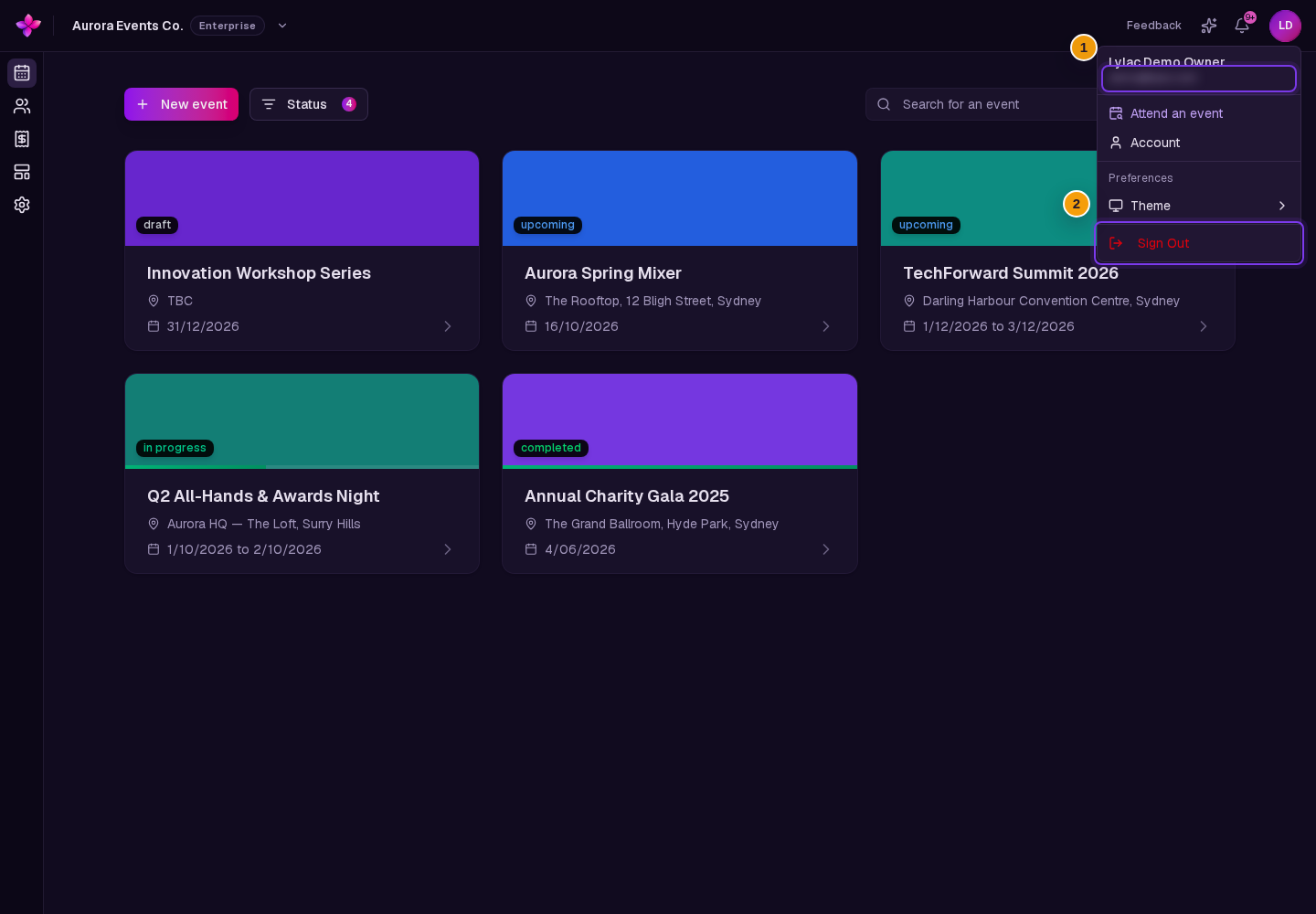Open Q2 All-Hands & Awards Night chevron
This screenshot has width=1316, height=914.
click(x=448, y=549)
